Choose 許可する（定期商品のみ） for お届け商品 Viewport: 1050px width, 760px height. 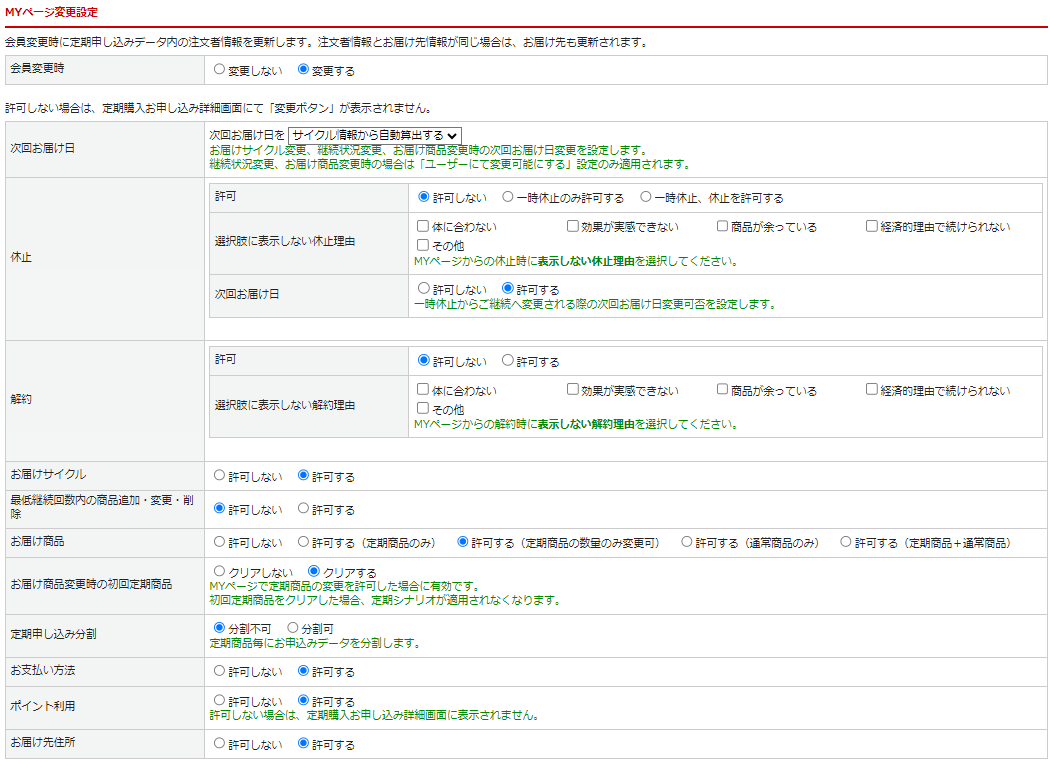[304, 542]
